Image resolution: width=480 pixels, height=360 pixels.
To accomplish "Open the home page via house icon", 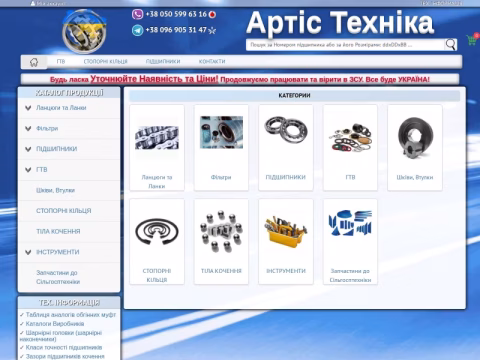I will [x=34, y=62].
